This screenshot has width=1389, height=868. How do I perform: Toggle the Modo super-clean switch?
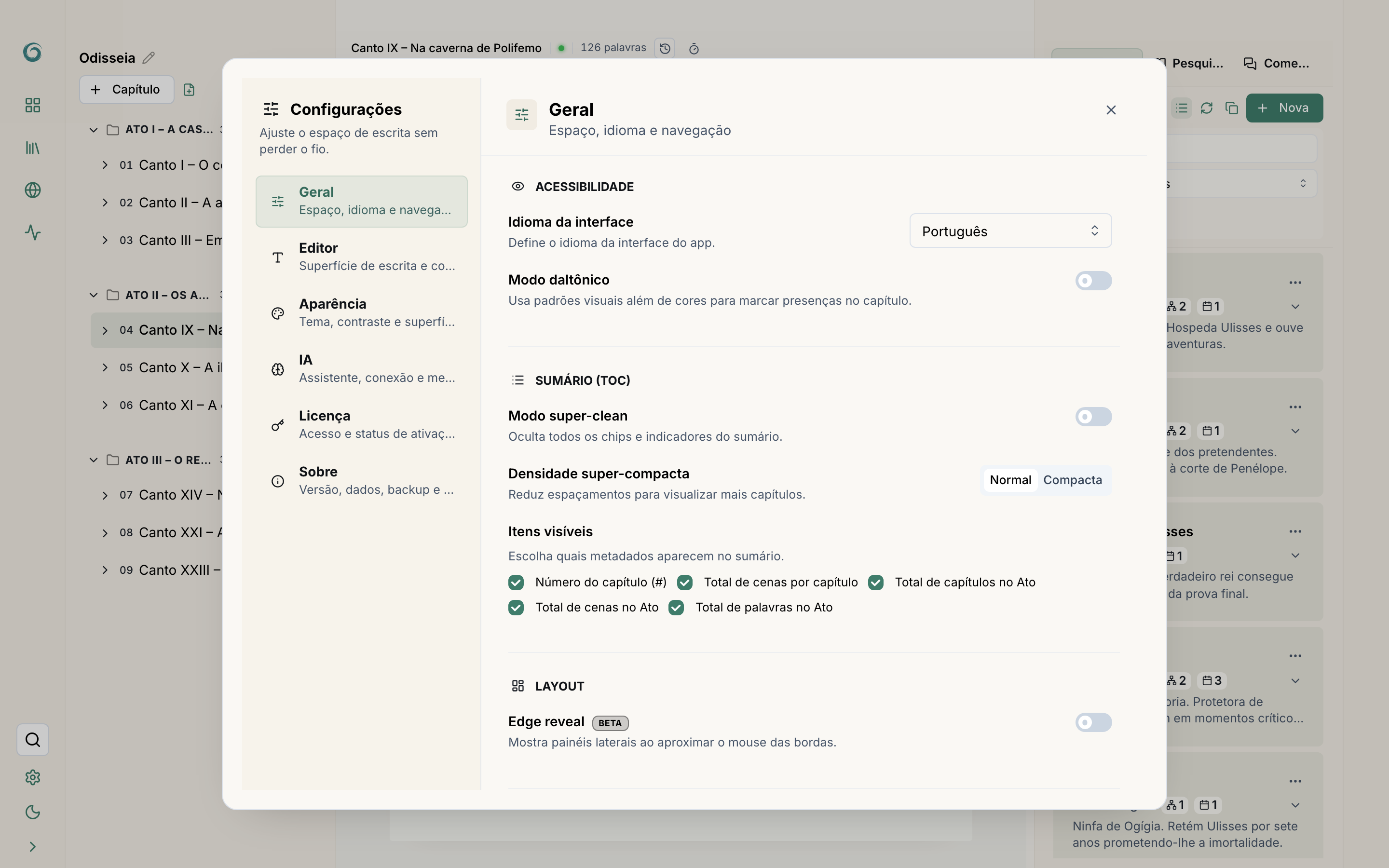1093,417
